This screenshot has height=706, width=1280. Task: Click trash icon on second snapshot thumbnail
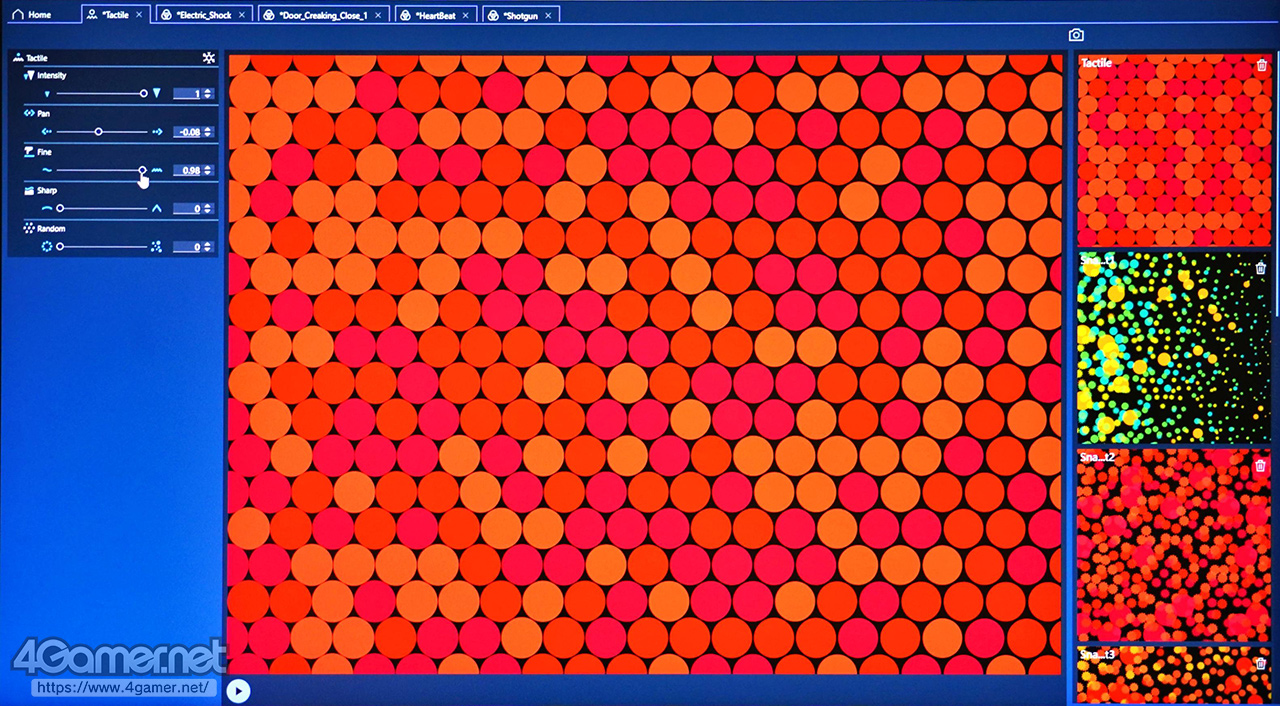[1260, 268]
